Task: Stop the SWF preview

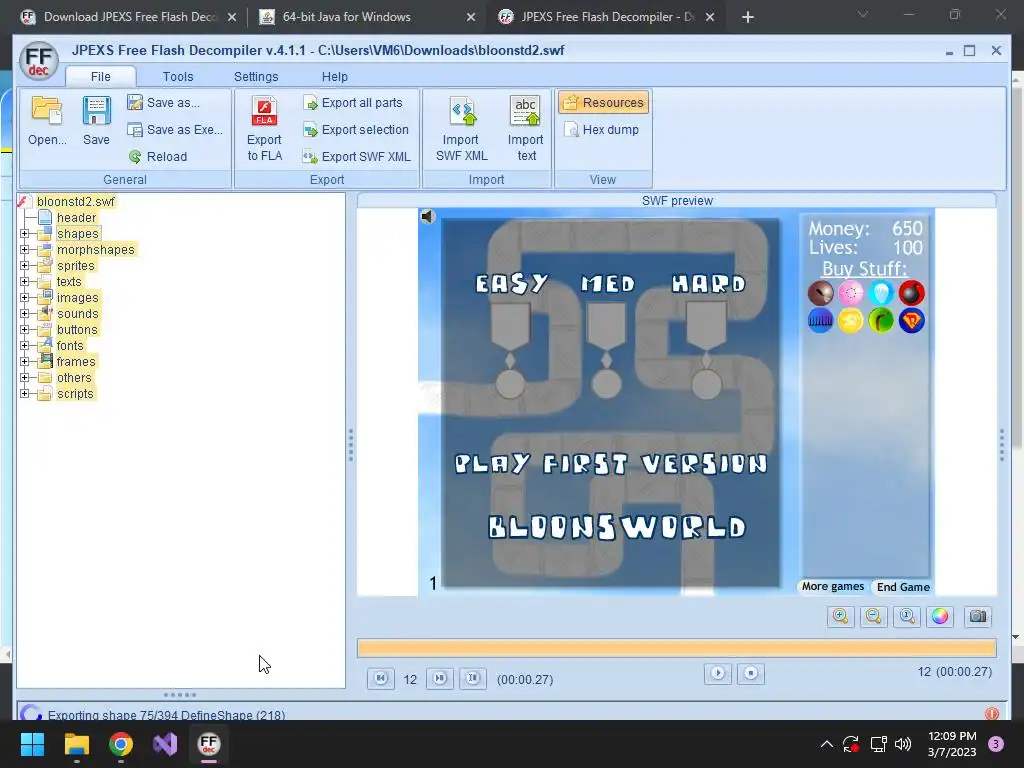Action: click(751, 673)
